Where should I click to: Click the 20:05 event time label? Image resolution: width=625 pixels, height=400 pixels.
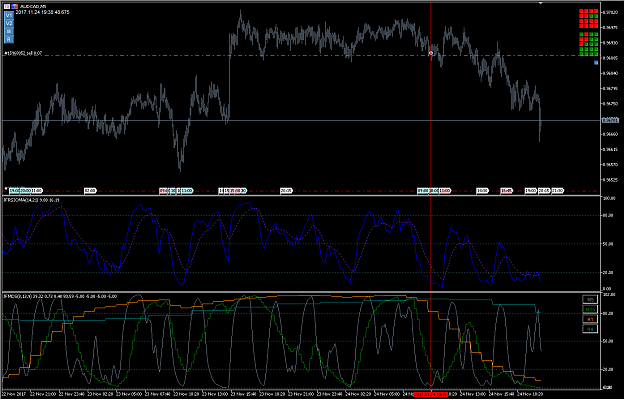pyautogui.click(x=286, y=191)
